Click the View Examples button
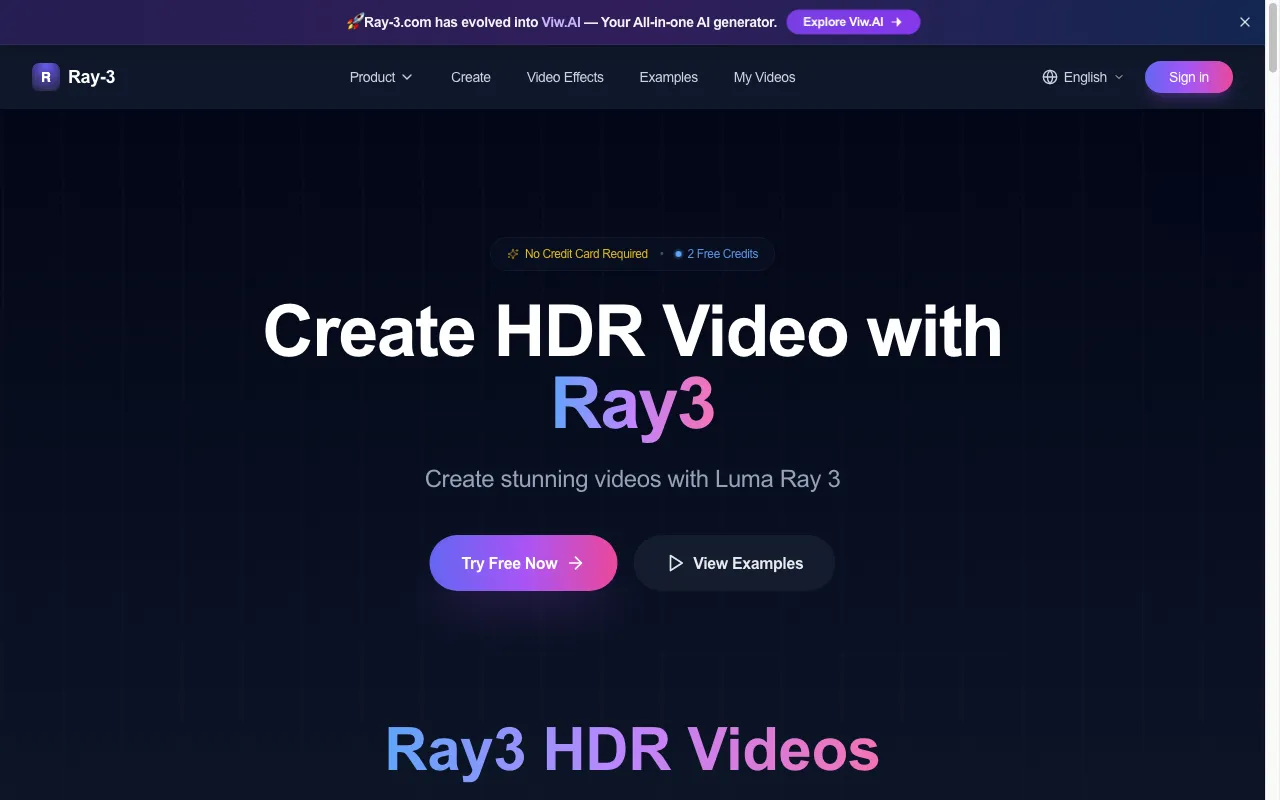Viewport: 1280px width, 800px height. 734,563
